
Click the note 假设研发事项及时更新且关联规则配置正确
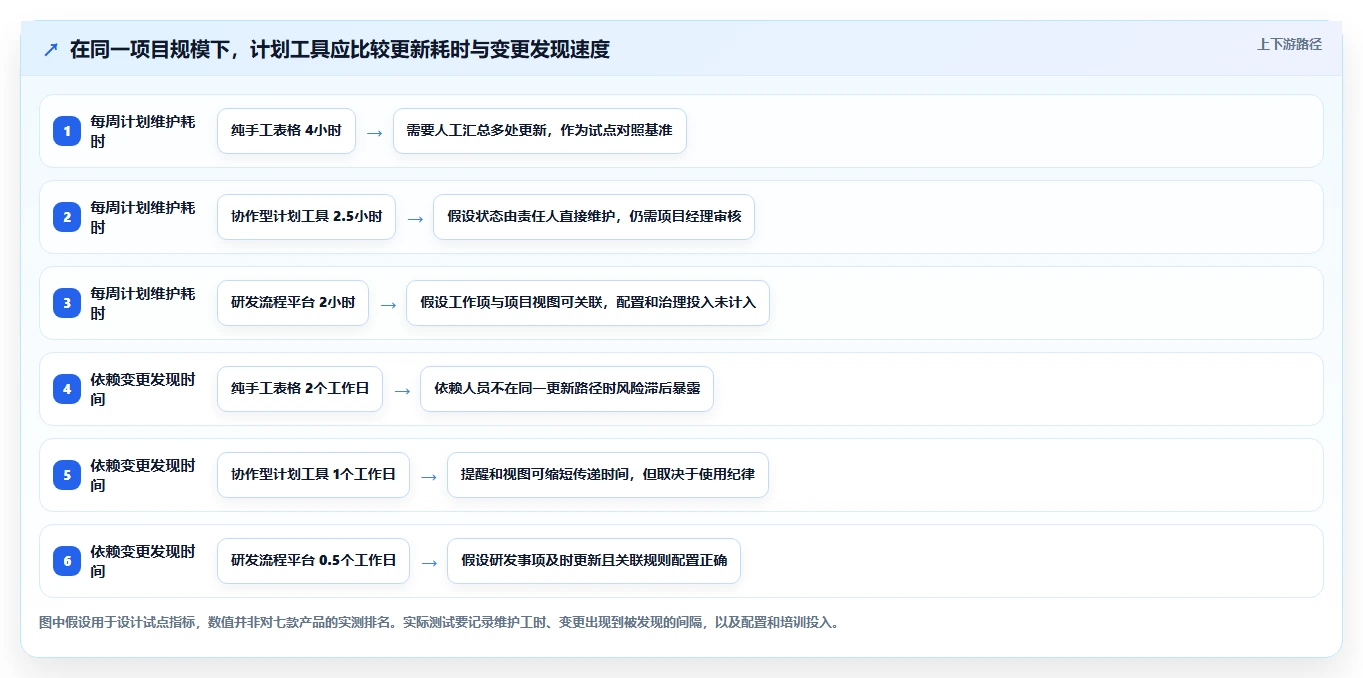coord(594,561)
